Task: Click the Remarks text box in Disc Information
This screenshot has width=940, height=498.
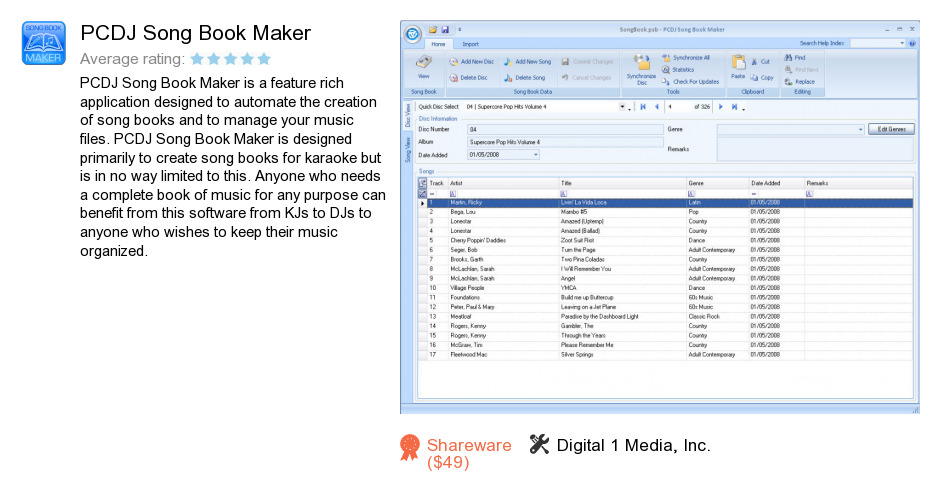Action: [x=815, y=149]
